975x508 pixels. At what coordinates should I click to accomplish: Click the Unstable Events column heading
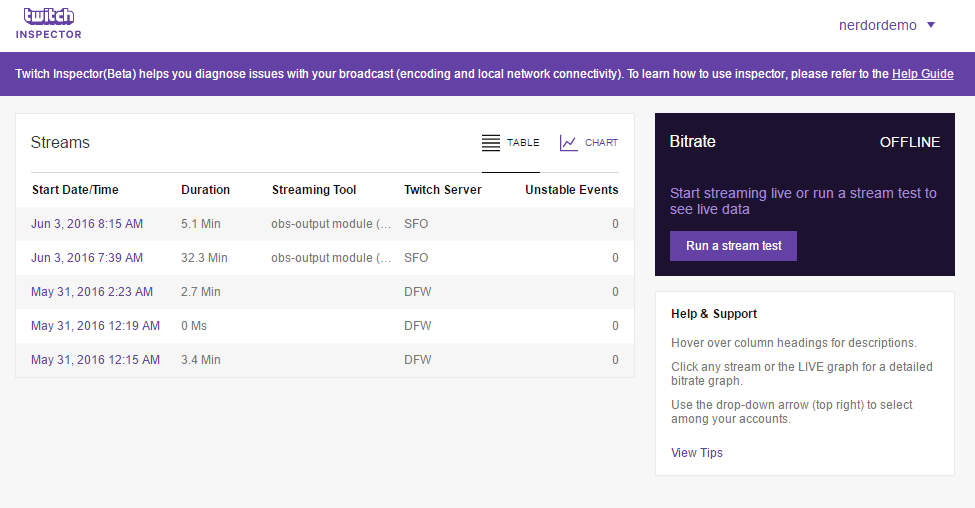tap(571, 190)
